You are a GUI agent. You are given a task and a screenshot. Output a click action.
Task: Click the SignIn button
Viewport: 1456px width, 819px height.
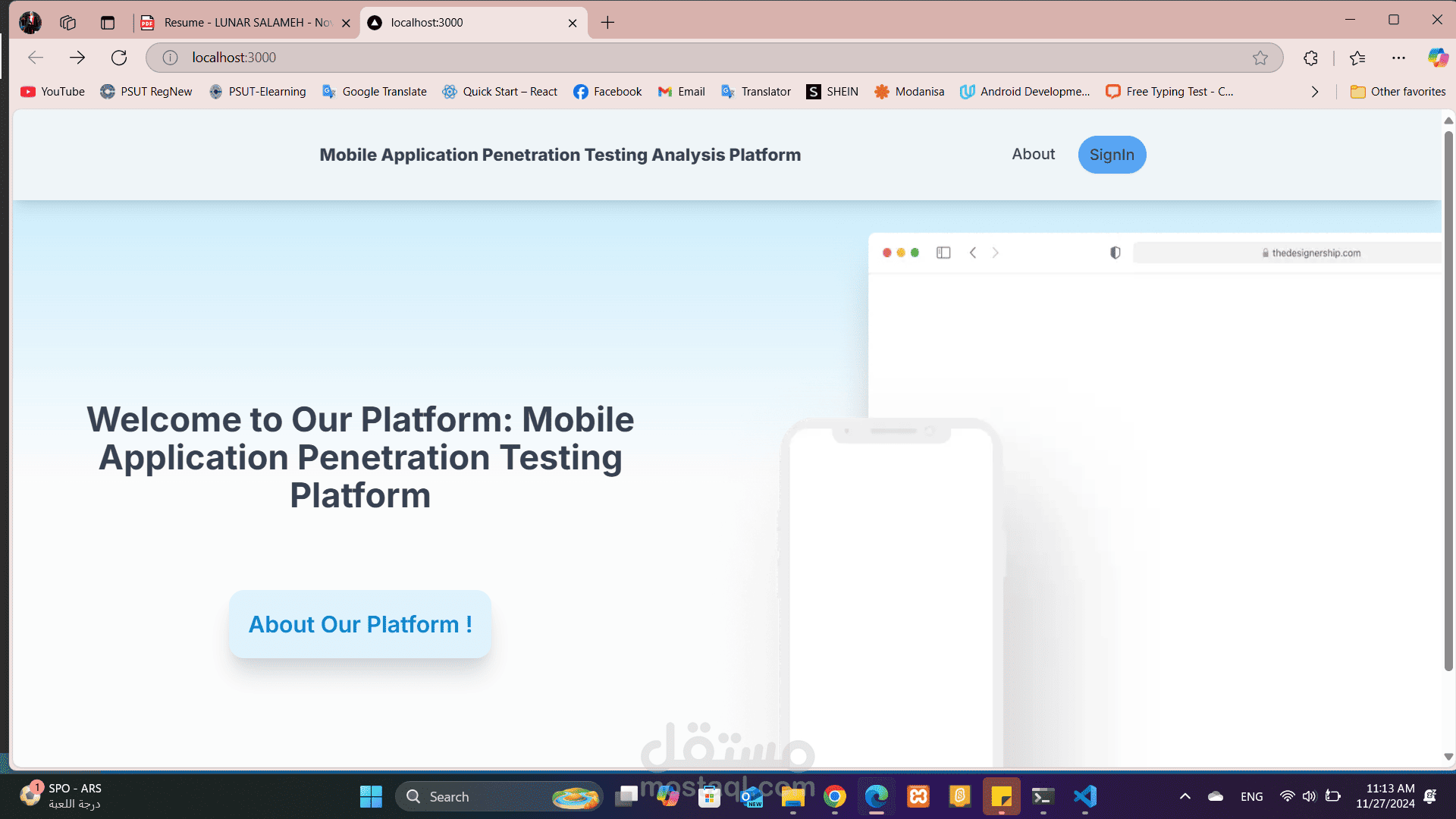pyautogui.click(x=1112, y=155)
